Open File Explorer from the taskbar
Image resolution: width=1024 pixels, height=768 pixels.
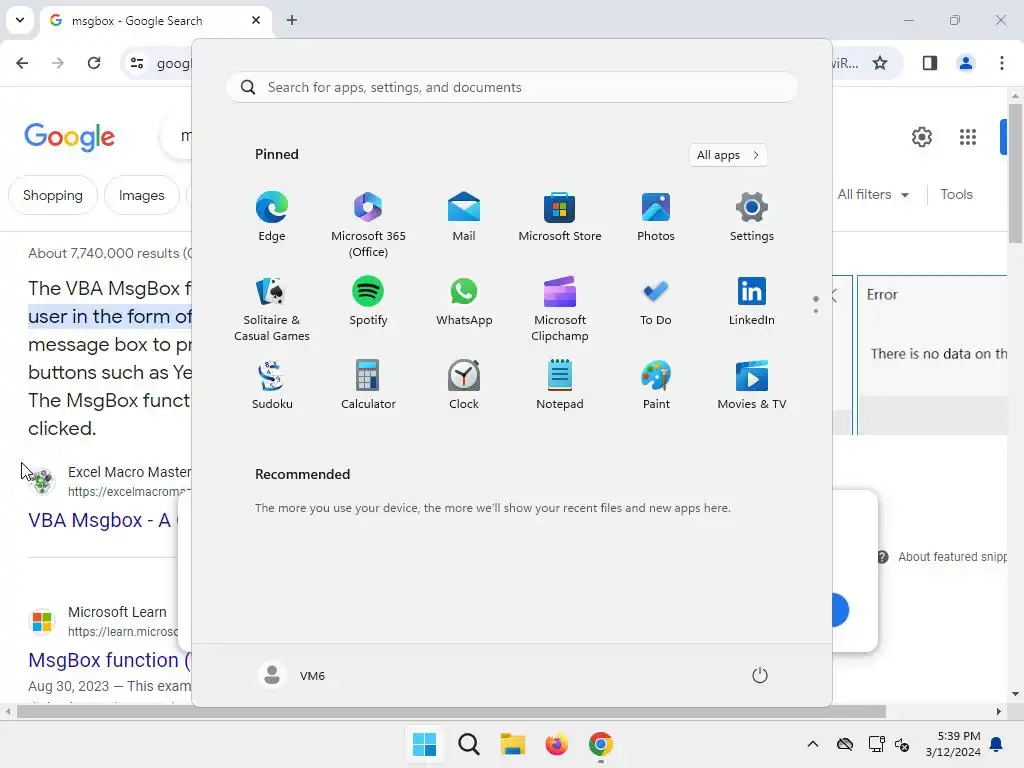tap(513, 744)
